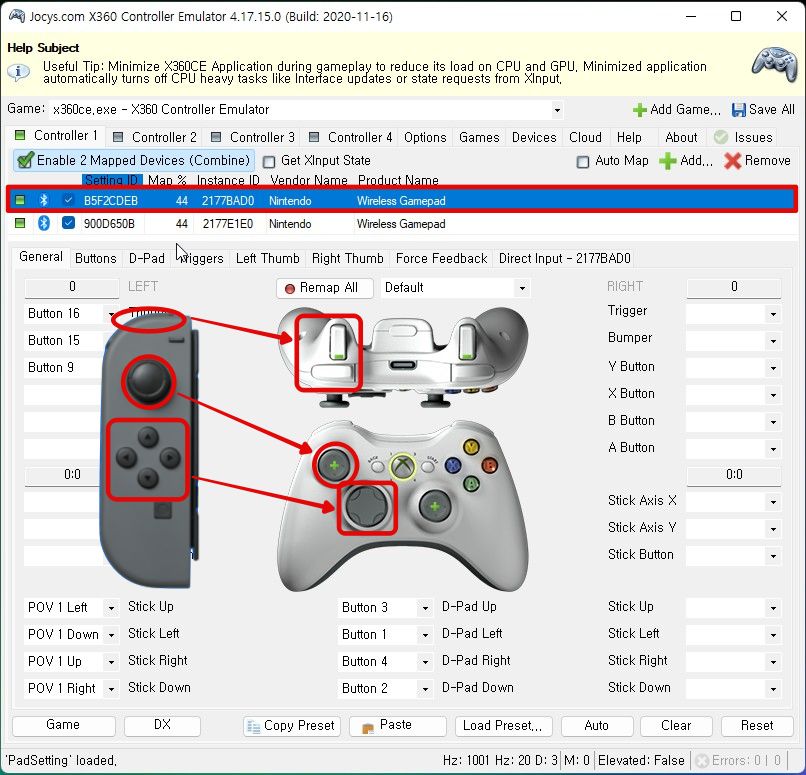Uncheck the checkbox in the B5F2CDEB device row

tap(68, 200)
